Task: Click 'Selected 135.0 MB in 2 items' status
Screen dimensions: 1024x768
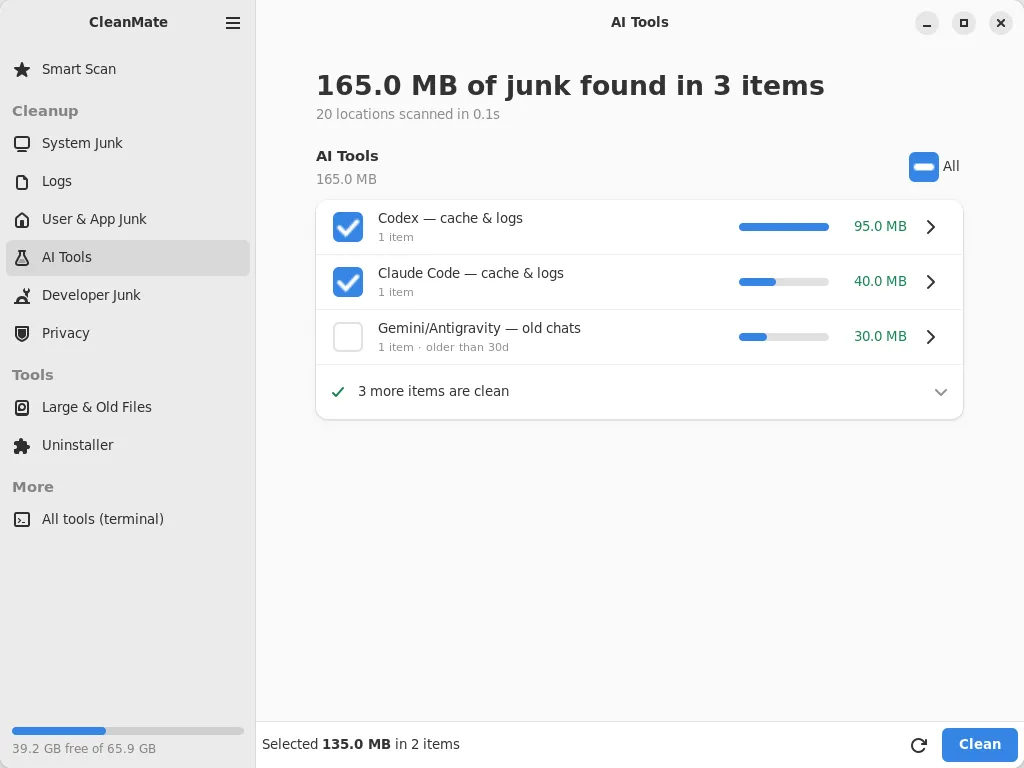Action: pyautogui.click(x=360, y=744)
